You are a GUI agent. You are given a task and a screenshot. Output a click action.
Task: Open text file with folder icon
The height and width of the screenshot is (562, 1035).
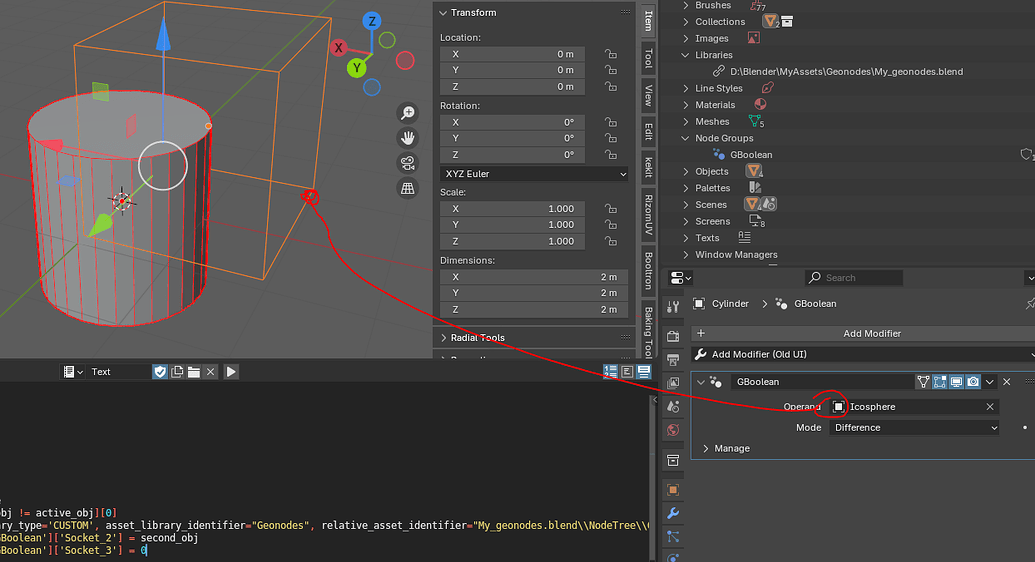[193, 372]
